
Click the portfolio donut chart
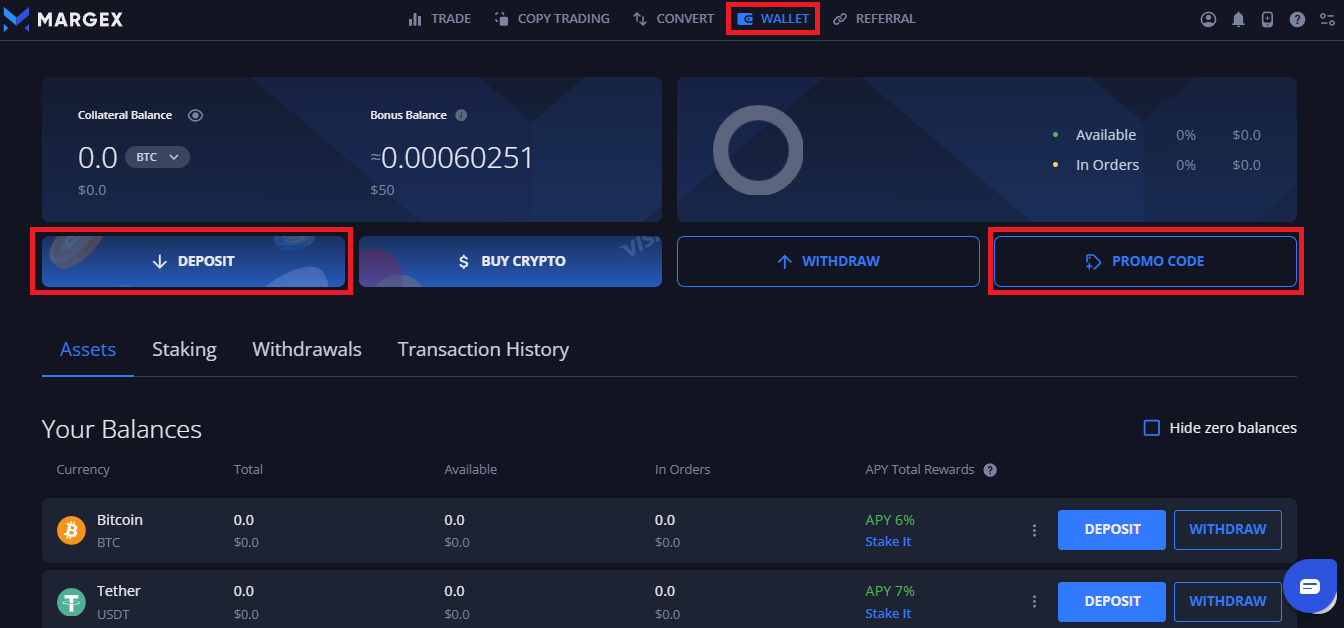(758, 149)
